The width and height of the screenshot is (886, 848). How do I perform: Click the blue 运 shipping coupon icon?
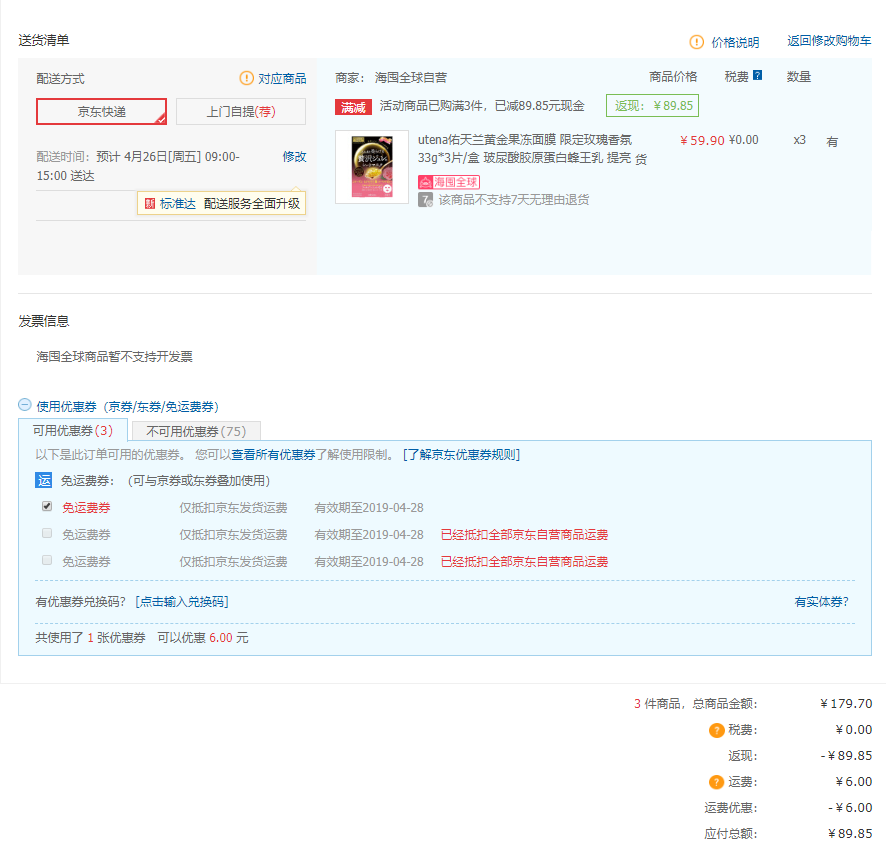coord(44,480)
